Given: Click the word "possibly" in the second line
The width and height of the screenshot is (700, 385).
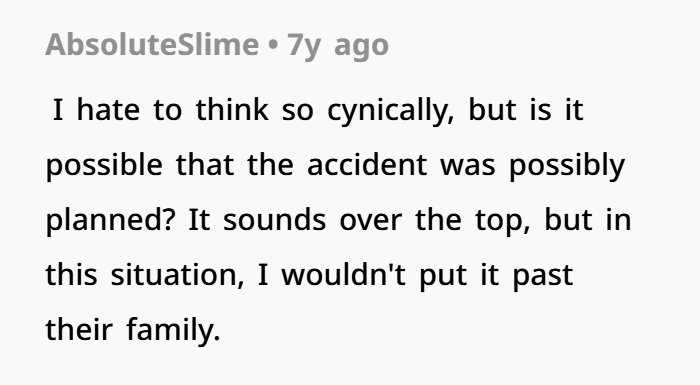Looking at the screenshot, I should click(x=567, y=166).
